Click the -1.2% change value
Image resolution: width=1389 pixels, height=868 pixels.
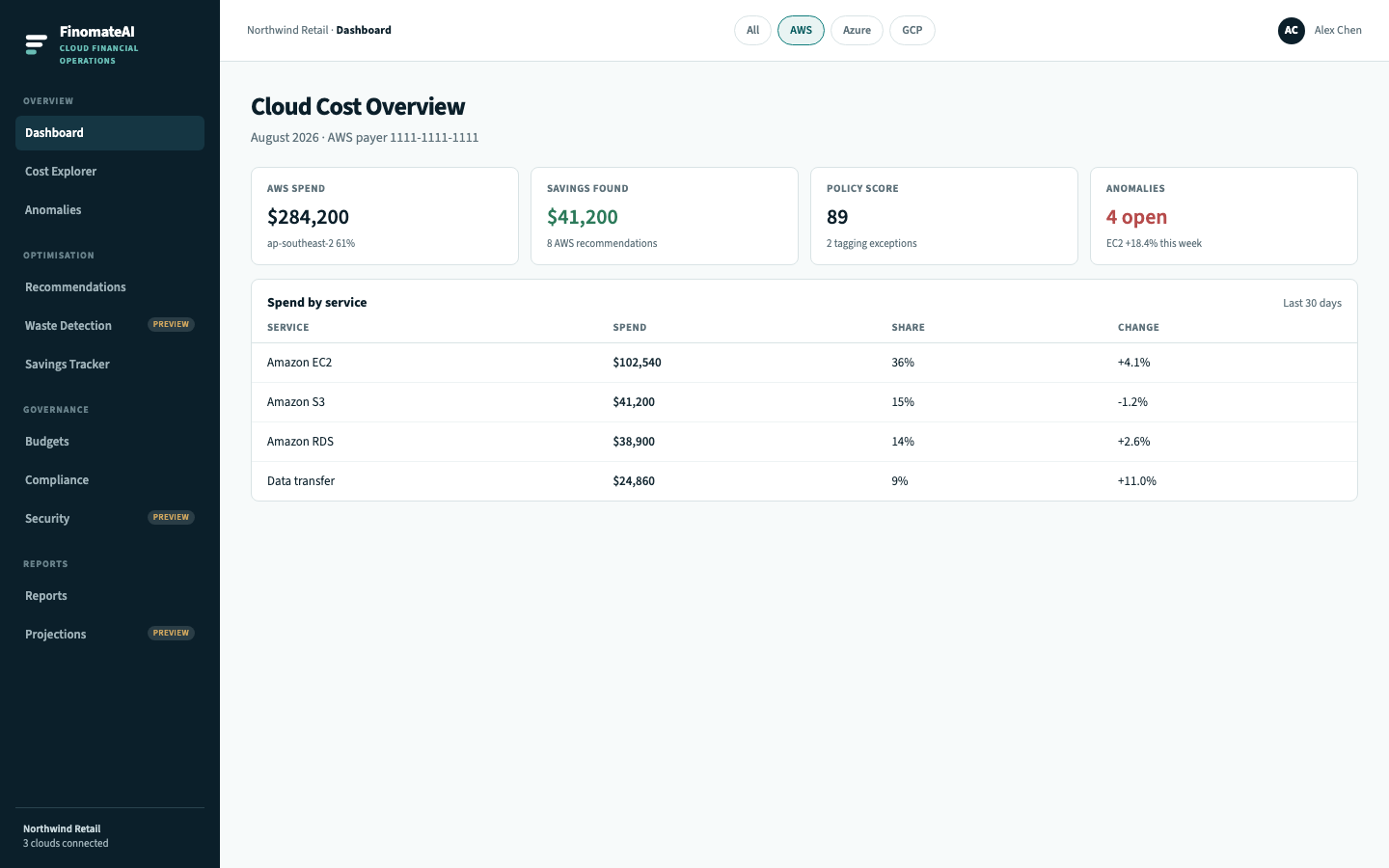pos(1132,402)
